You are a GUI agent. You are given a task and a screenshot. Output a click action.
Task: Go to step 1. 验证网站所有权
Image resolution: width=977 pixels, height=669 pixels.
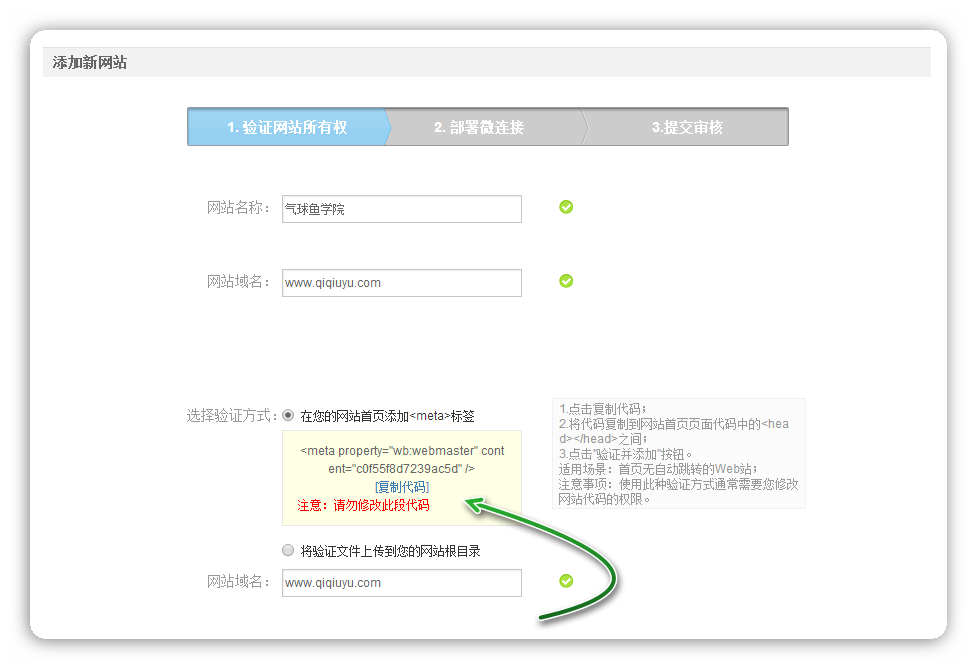(286, 127)
